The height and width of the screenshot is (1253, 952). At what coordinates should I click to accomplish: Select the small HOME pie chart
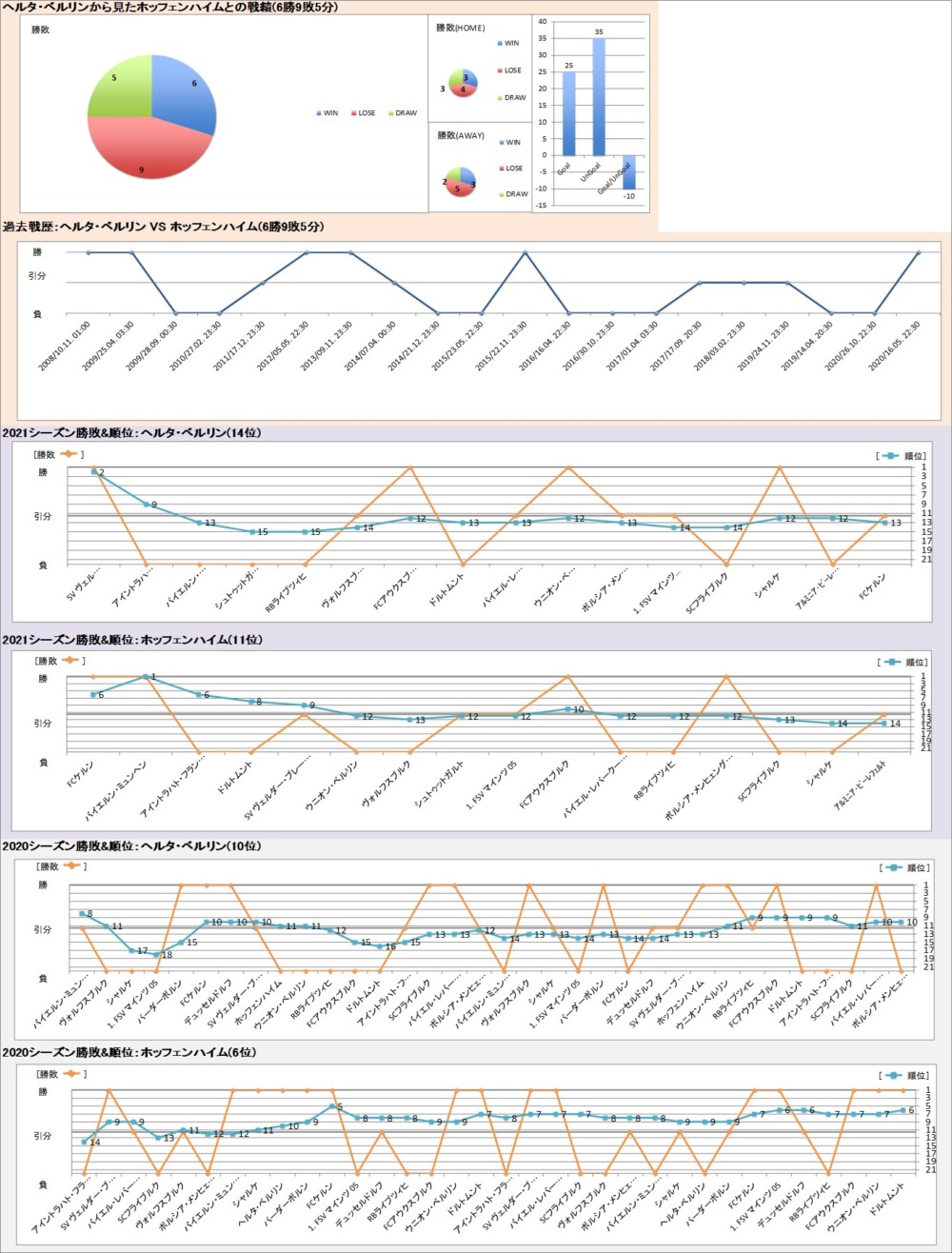point(463,84)
